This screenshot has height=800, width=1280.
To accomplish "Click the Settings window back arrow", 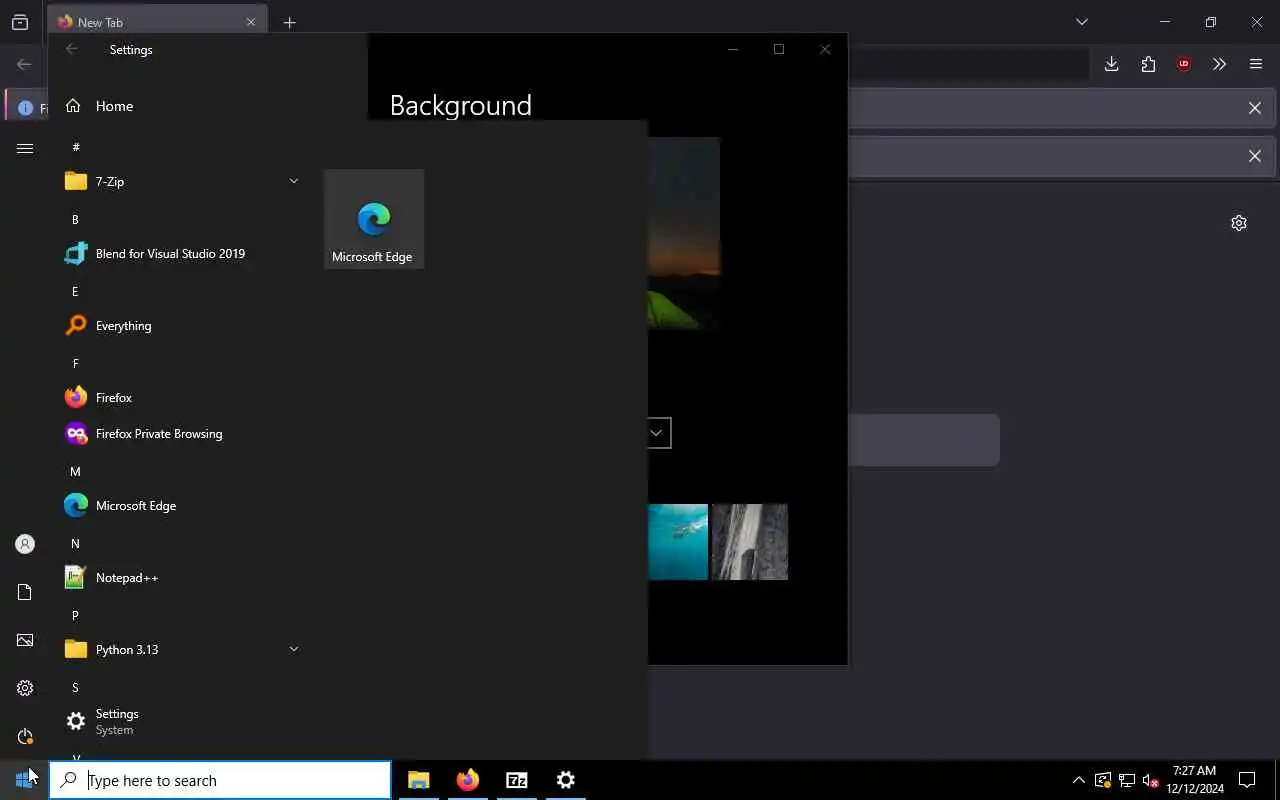I will [71, 49].
